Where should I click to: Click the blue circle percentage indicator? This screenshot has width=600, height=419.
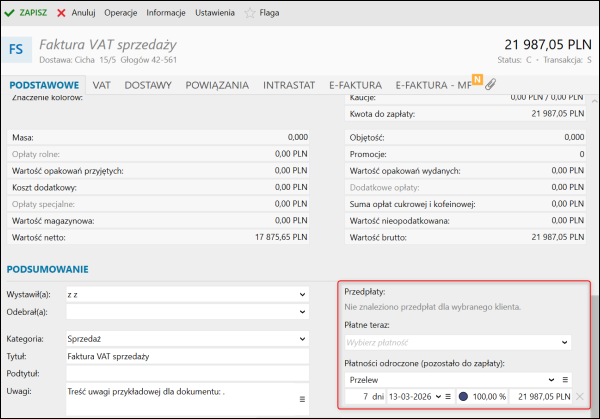[465, 398]
